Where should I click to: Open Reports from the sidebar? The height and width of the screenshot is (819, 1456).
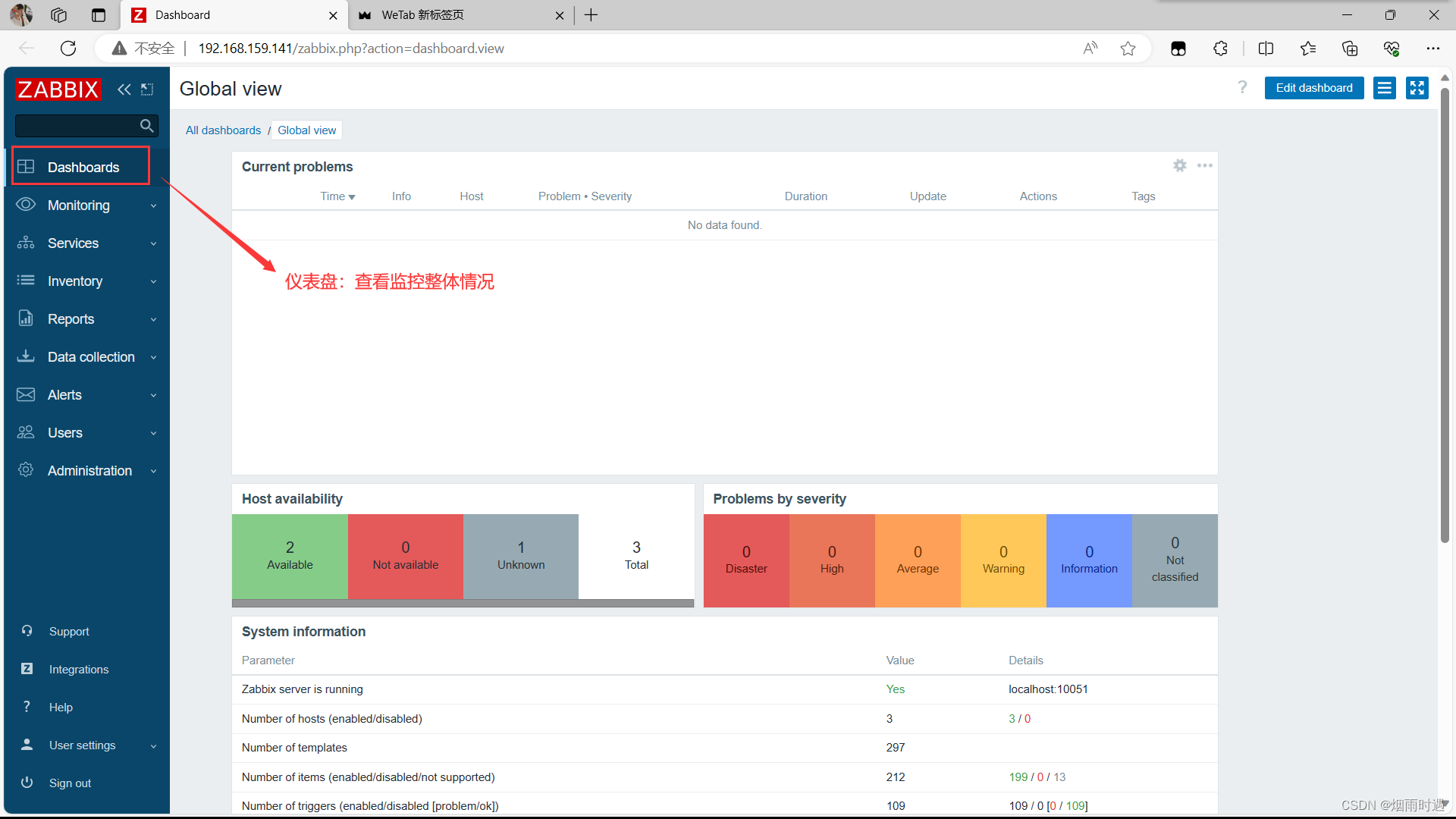[x=70, y=318]
